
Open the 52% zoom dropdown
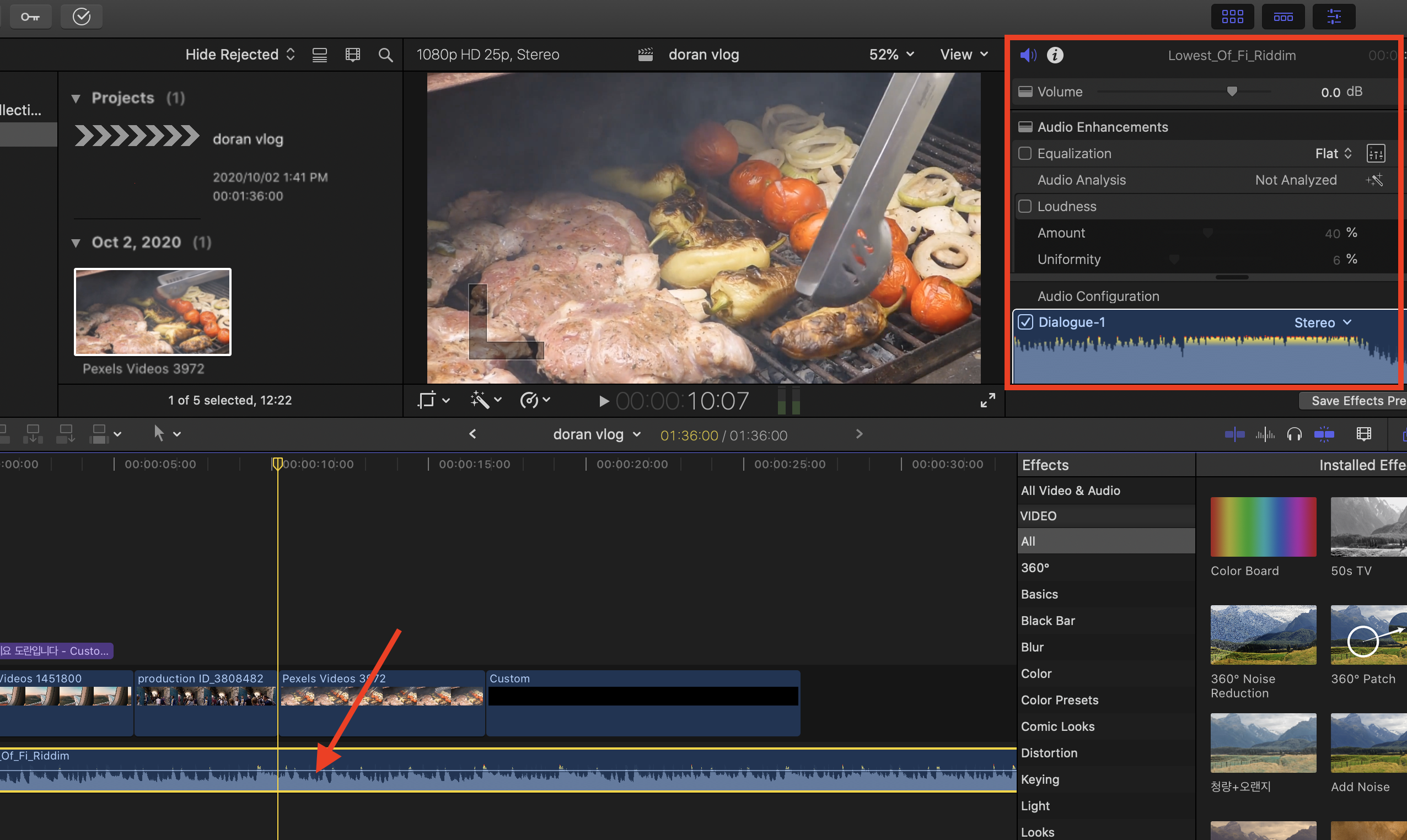[891, 55]
